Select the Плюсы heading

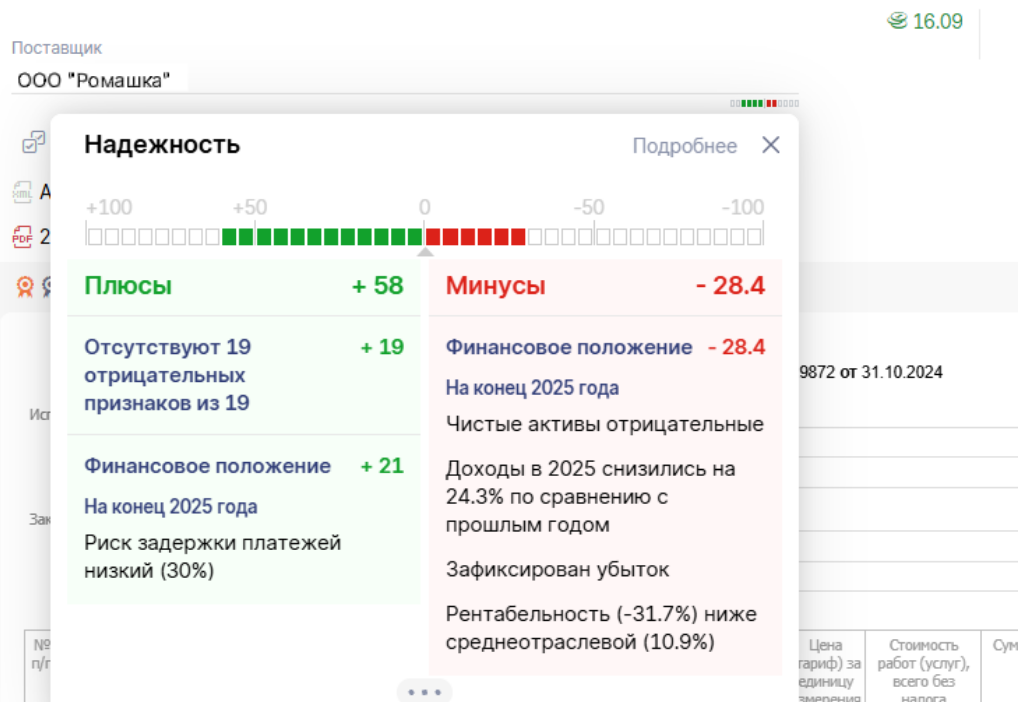(128, 286)
